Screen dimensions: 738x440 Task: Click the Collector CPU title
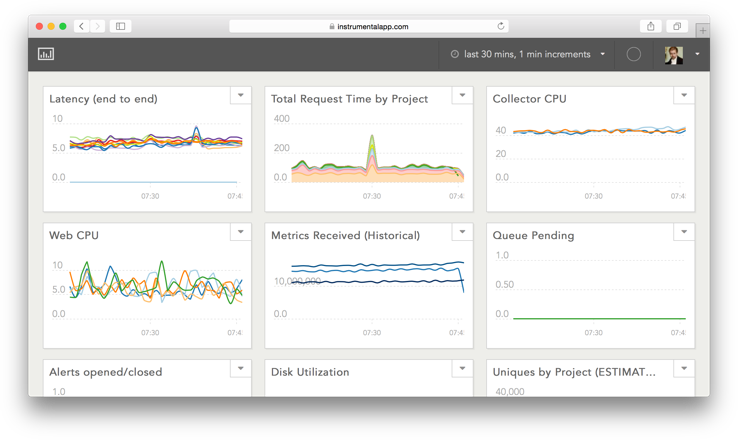pyautogui.click(x=529, y=99)
